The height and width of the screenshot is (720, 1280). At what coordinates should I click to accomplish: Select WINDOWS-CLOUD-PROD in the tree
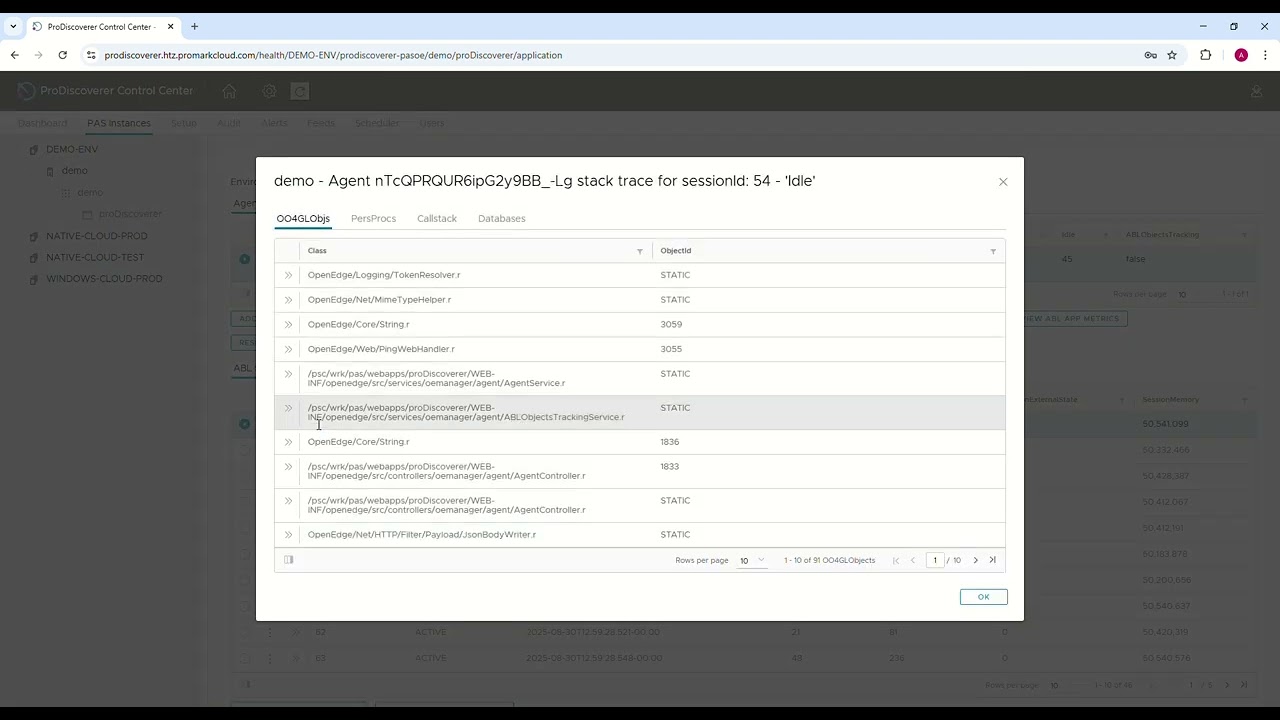click(104, 279)
